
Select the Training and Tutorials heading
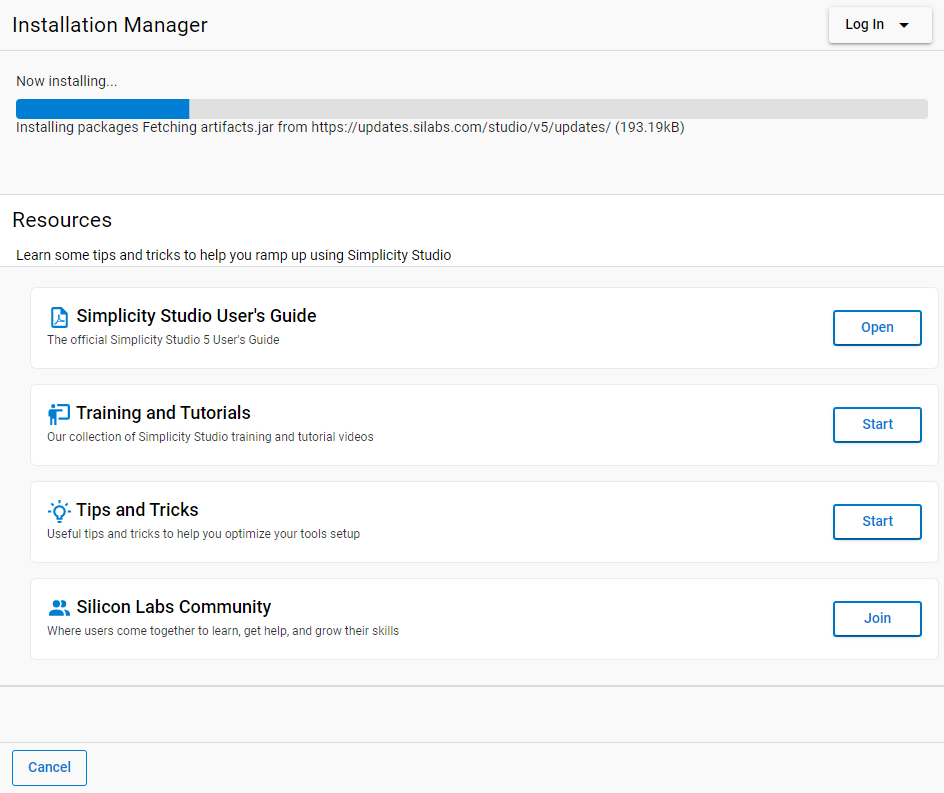(163, 413)
